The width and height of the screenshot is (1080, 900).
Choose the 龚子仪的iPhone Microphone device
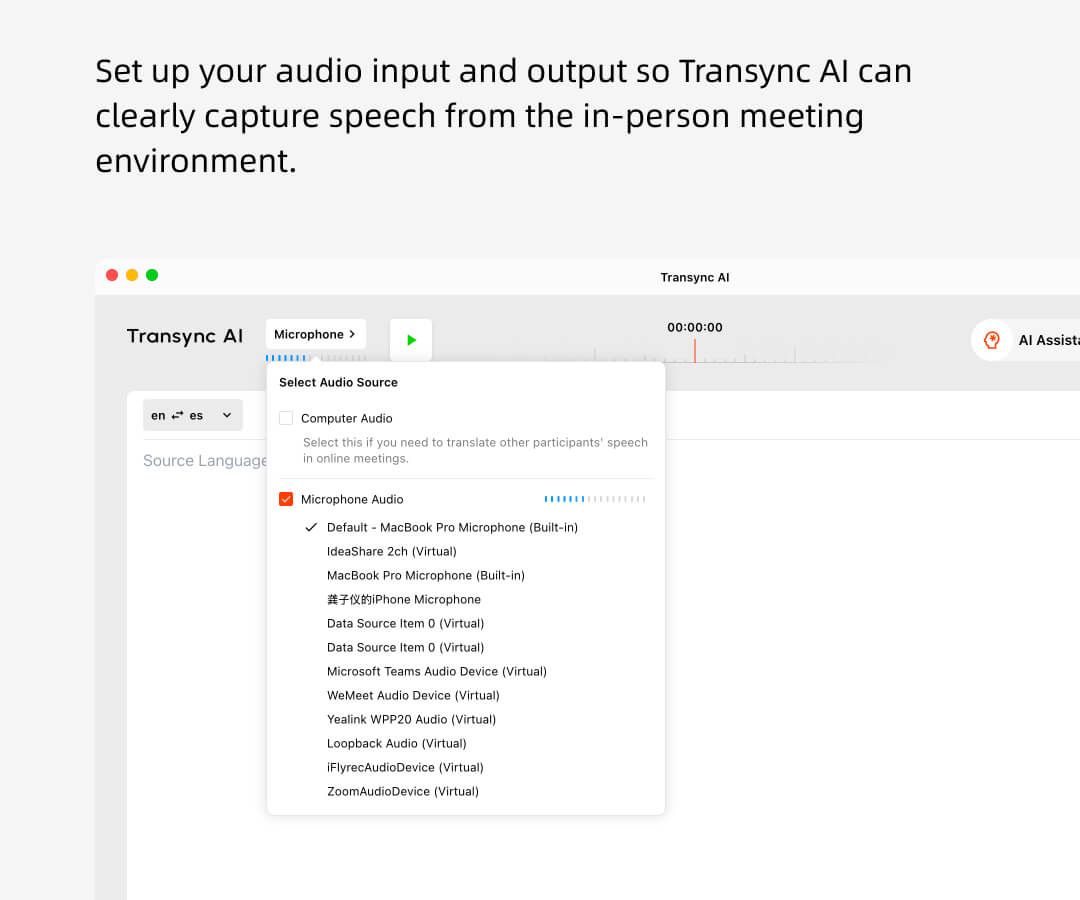point(404,599)
